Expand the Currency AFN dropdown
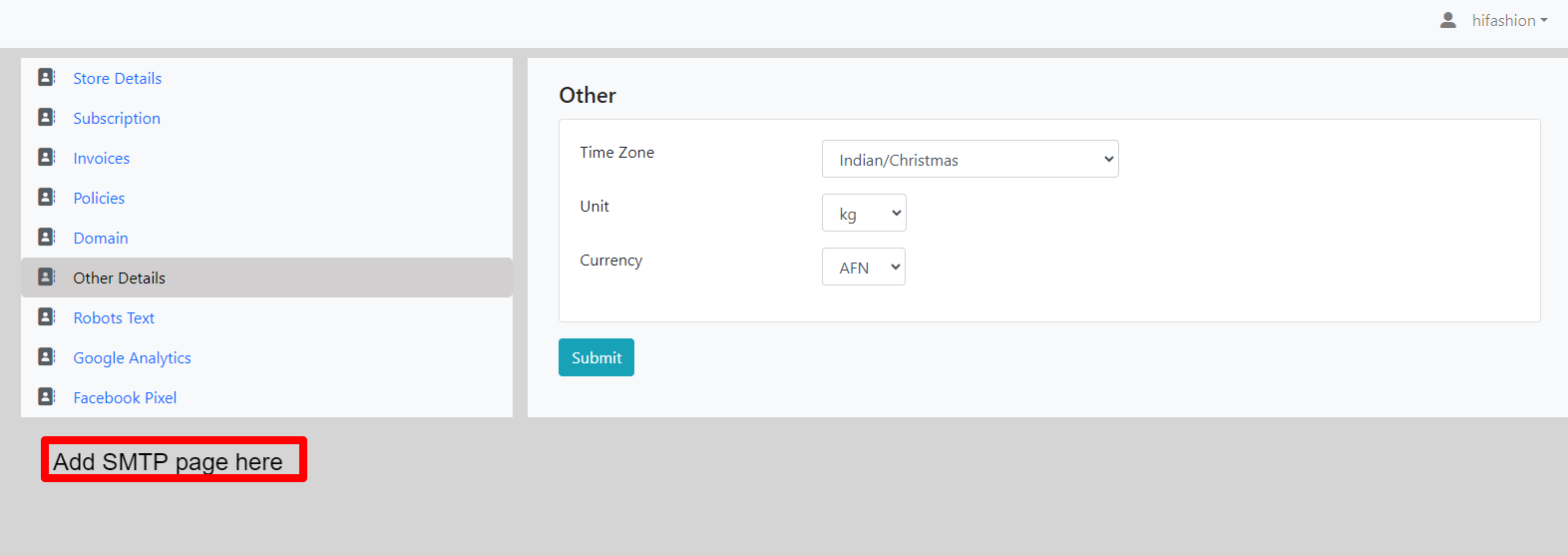Image resolution: width=1568 pixels, height=556 pixels. (x=864, y=267)
